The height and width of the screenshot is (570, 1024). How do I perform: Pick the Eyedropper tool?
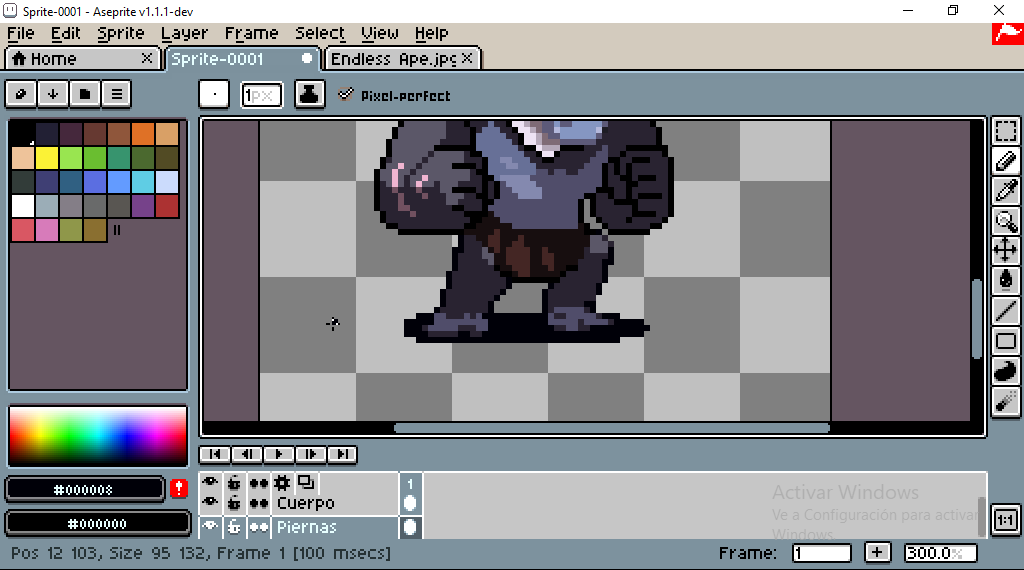click(1006, 191)
